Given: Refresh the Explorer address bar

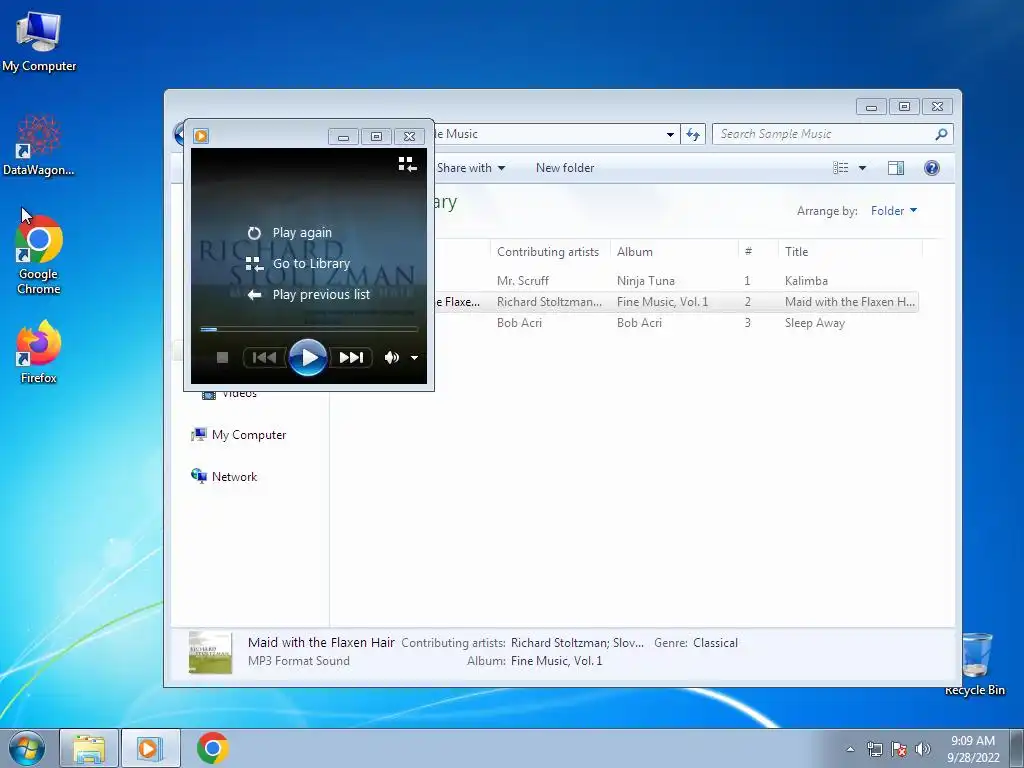Looking at the screenshot, I should (693, 134).
